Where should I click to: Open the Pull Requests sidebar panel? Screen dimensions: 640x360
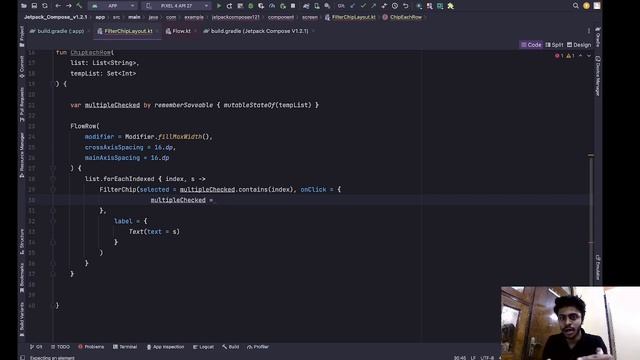[22, 104]
